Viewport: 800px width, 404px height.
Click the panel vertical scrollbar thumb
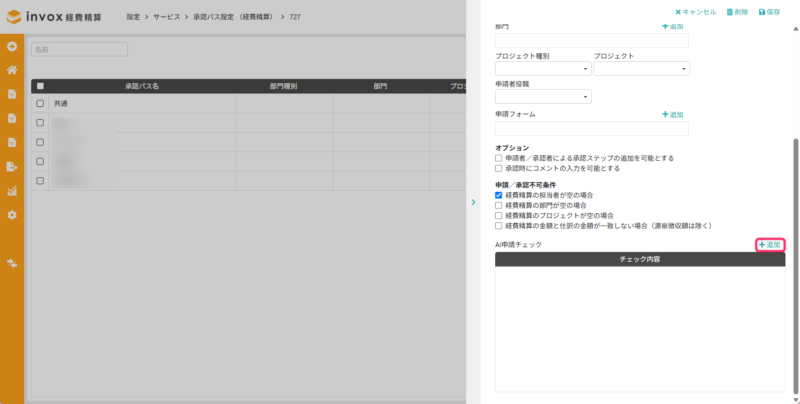pyautogui.click(x=796, y=265)
